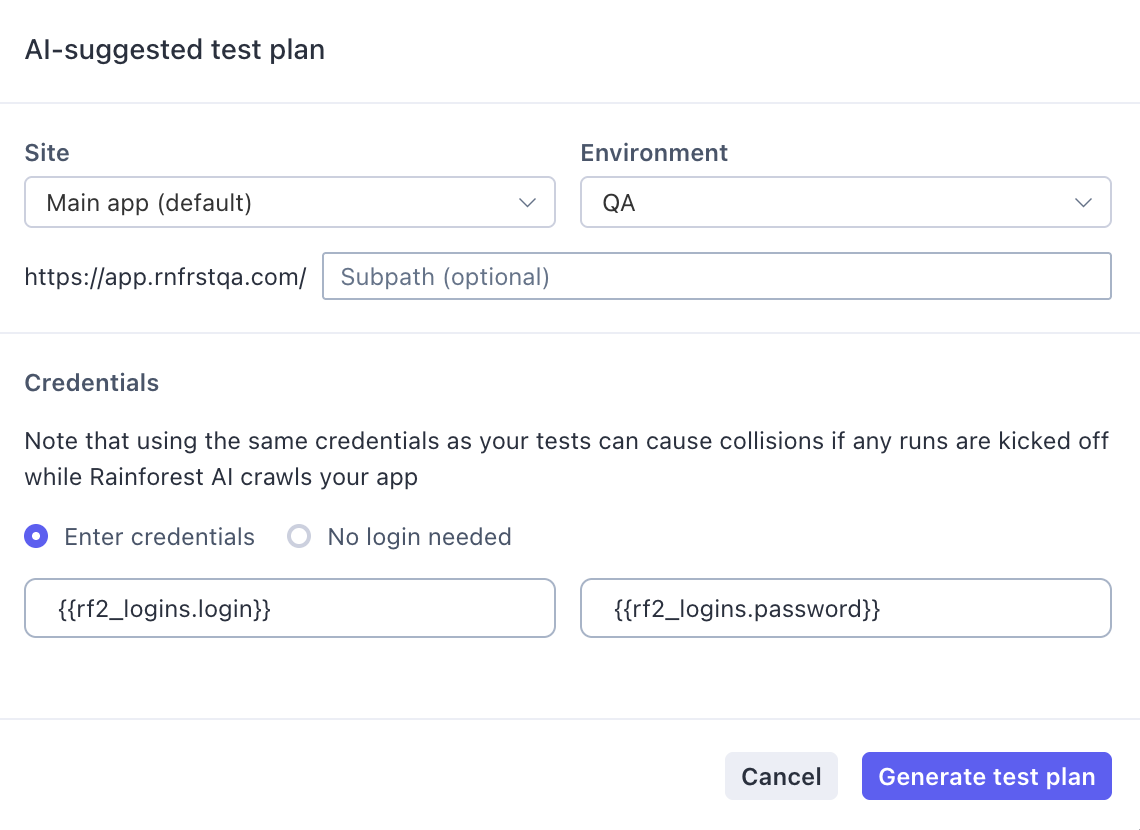Choose the No login needed radio circle

coord(299,537)
